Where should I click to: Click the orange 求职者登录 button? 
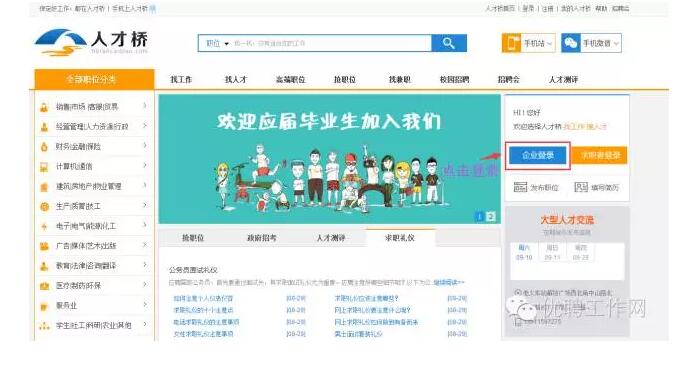coord(600,155)
